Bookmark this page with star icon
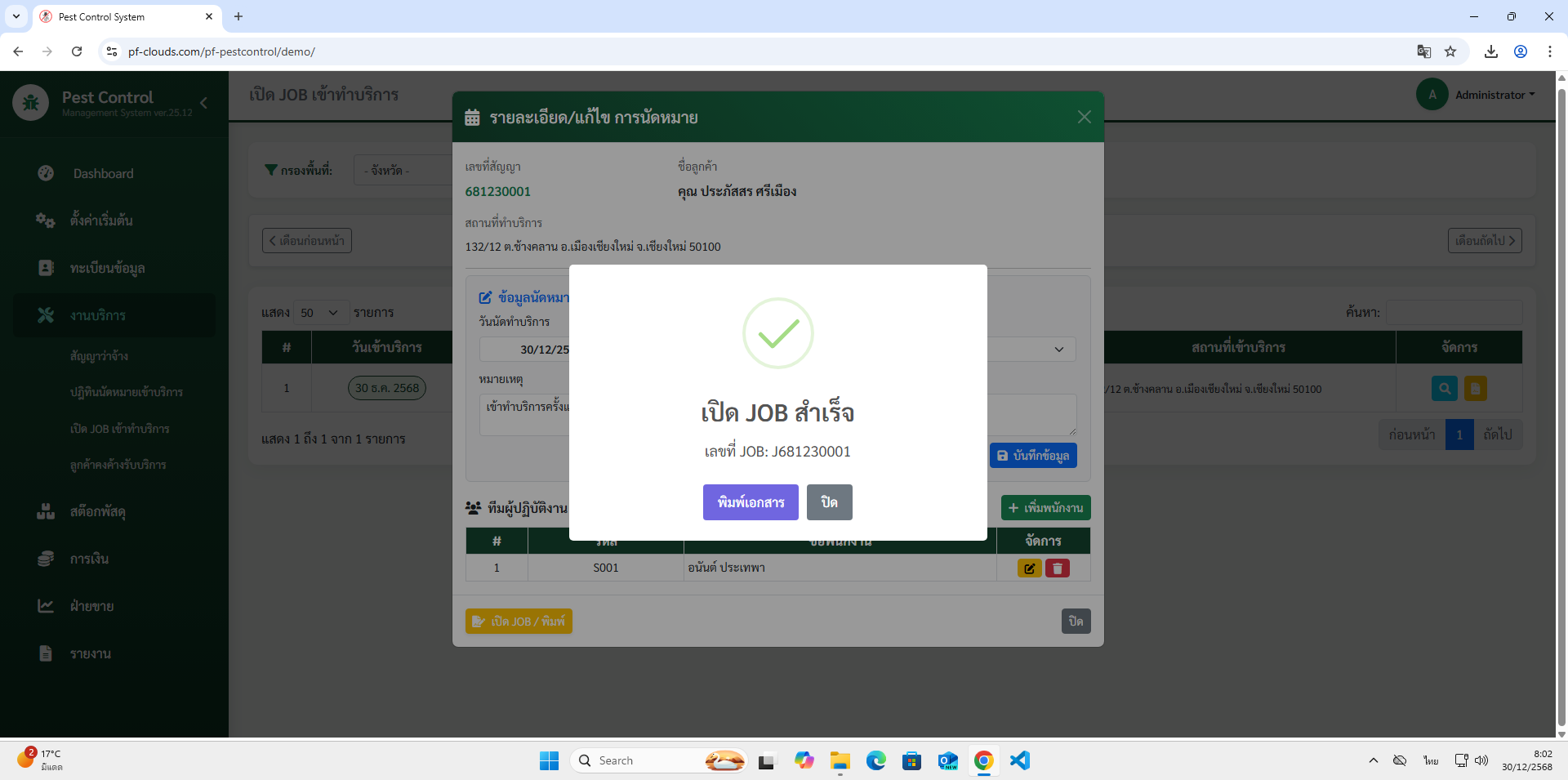1568x780 pixels. (x=1450, y=51)
